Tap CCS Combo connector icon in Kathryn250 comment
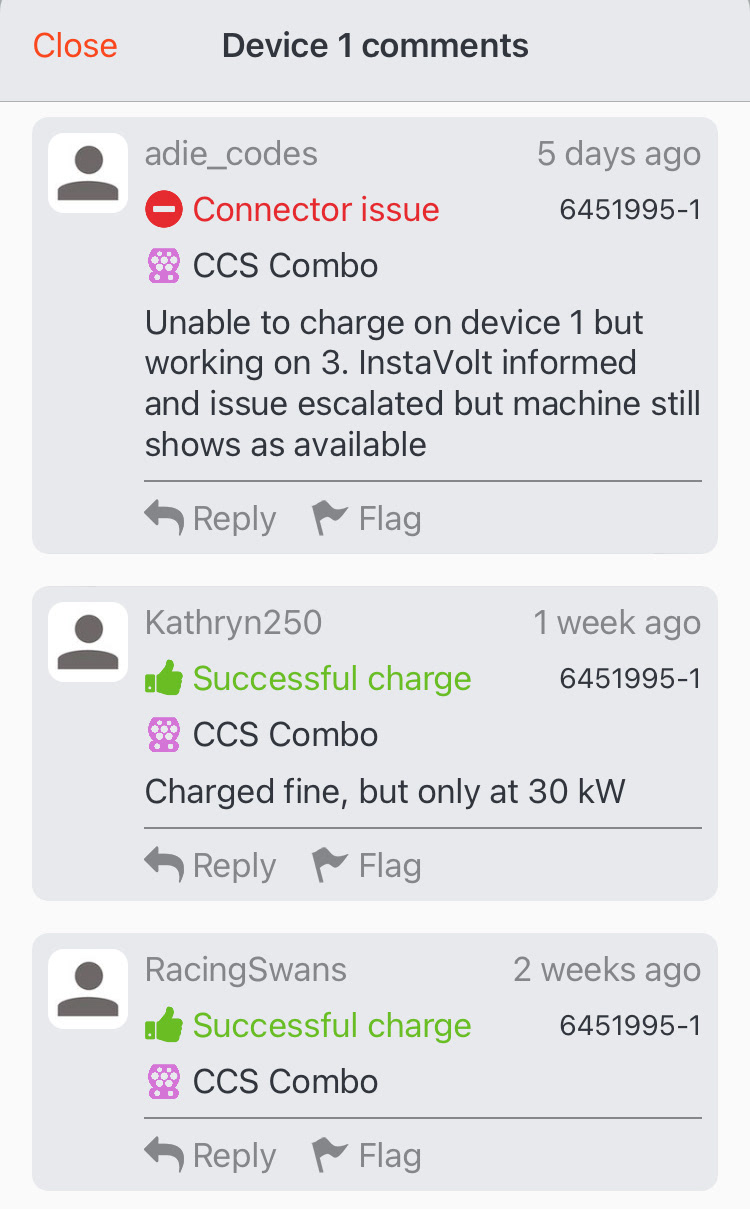The width and height of the screenshot is (750, 1209). click(163, 735)
